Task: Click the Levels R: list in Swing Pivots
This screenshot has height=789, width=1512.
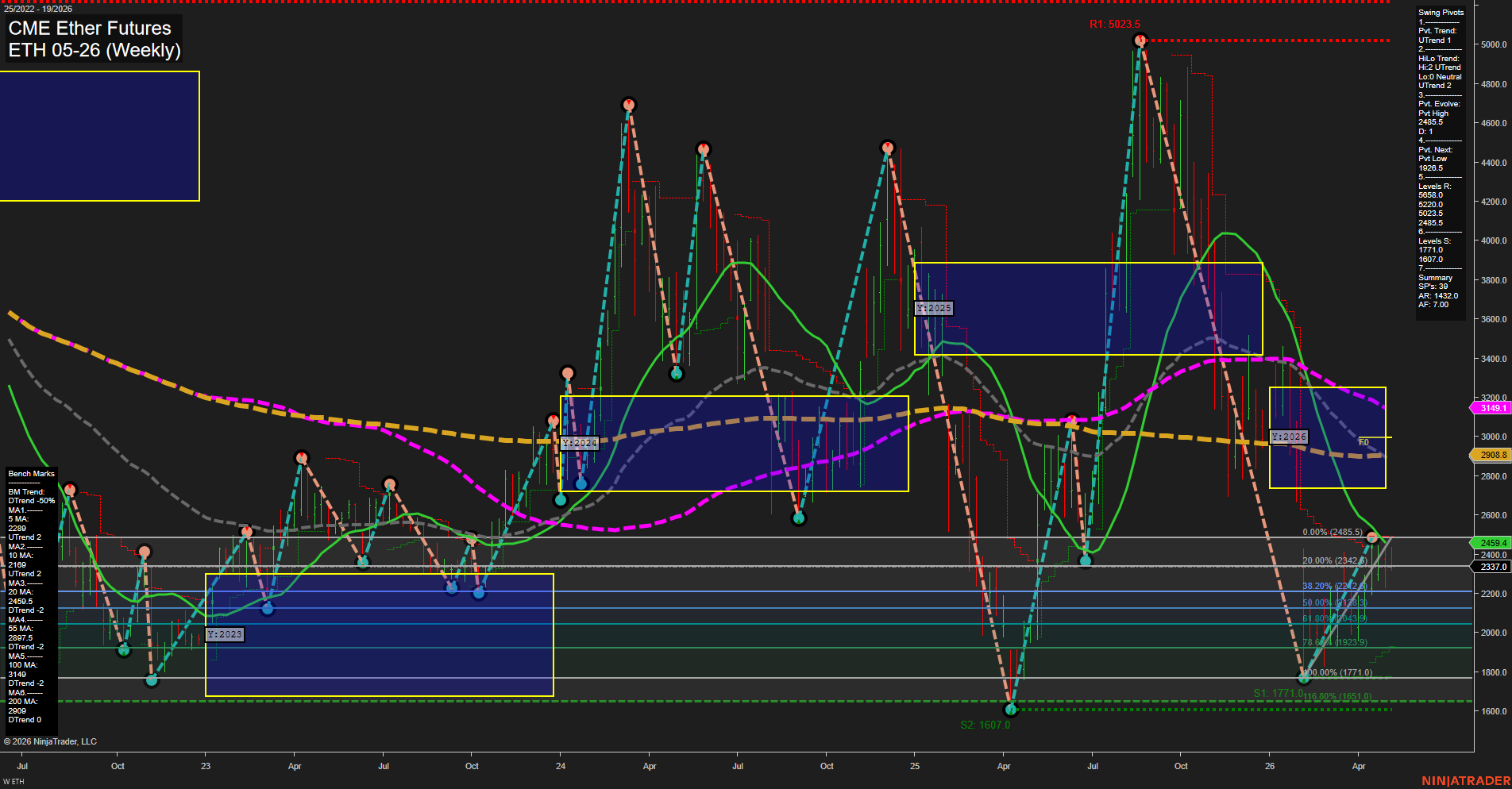Action: 1435,205
